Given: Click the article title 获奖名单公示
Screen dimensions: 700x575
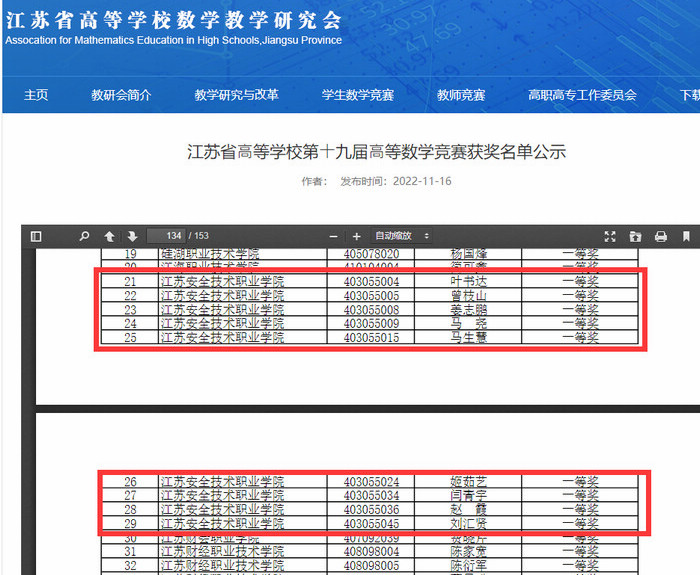Looking at the screenshot, I should click(x=377, y=152).
